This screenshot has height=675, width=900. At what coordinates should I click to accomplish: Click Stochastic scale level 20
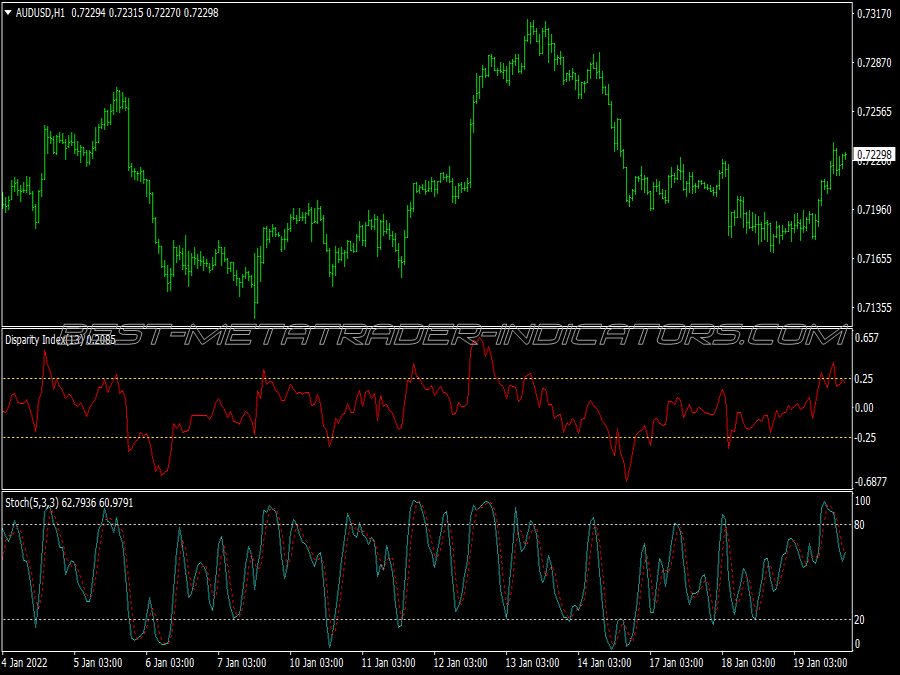(x=860, y=620)
